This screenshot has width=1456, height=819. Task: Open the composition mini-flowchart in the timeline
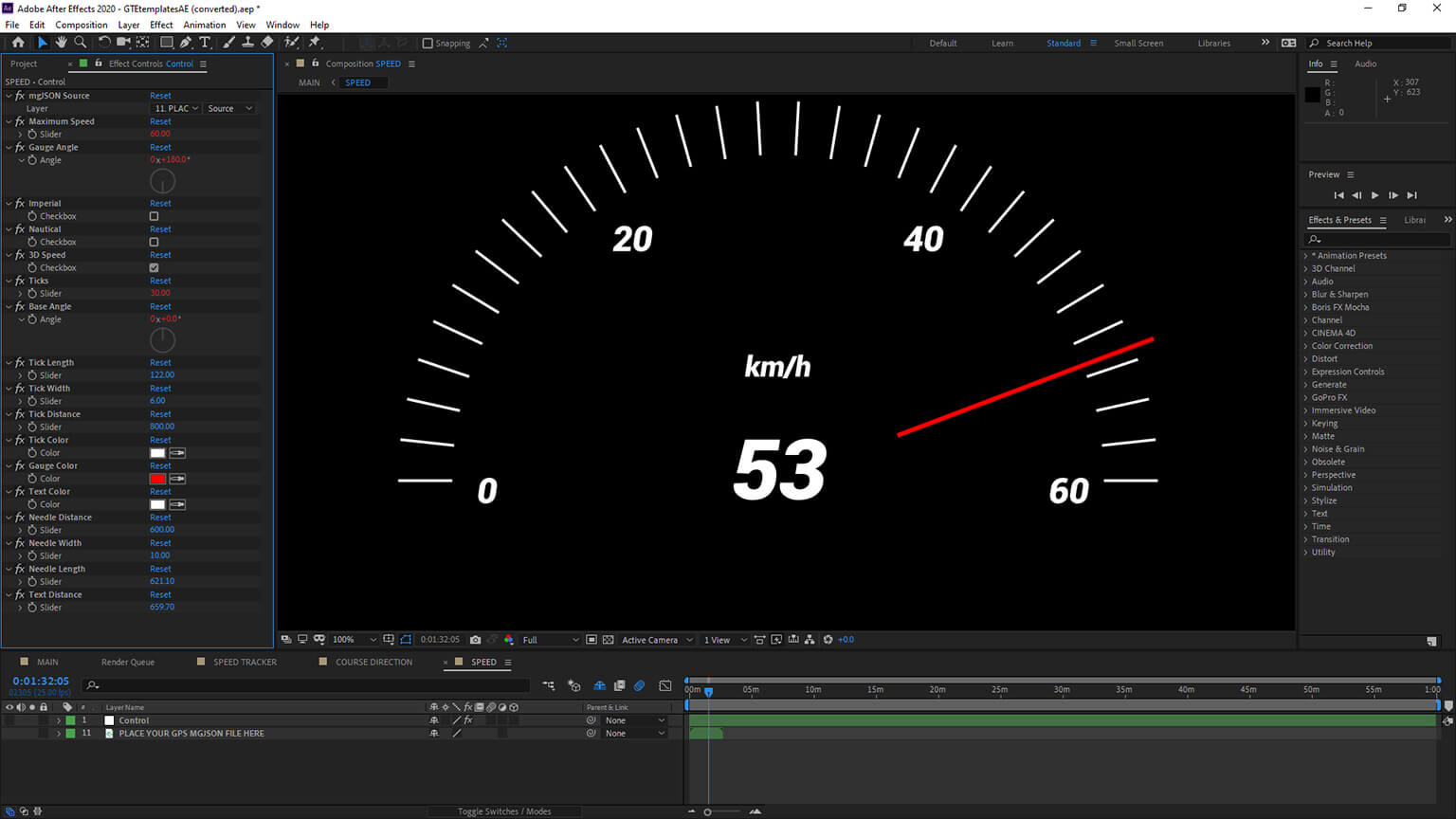click(549, 685)
